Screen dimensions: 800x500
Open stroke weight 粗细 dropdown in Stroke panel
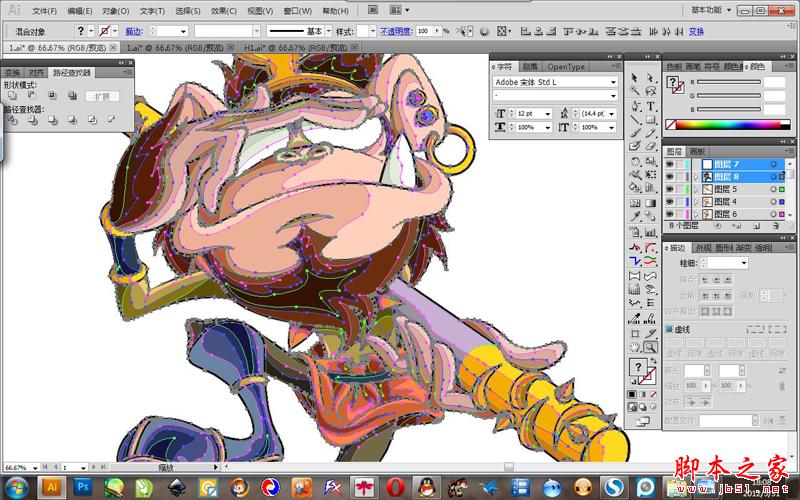pos(744,263)
